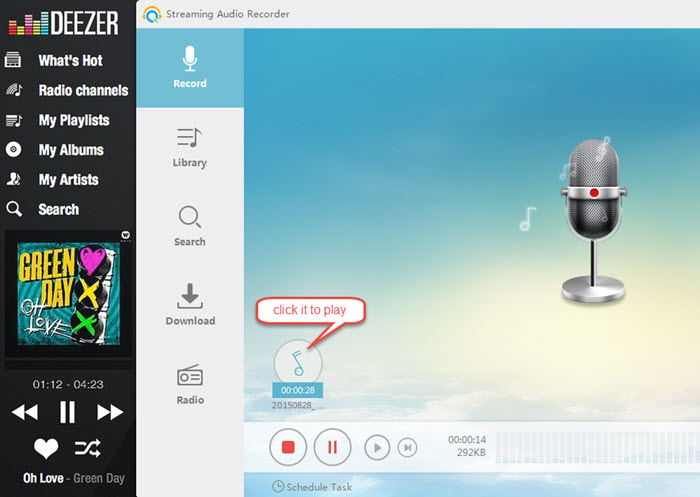
Task: Click the 01:12 - 04:23 time display
Action: (x=68, y=384)
